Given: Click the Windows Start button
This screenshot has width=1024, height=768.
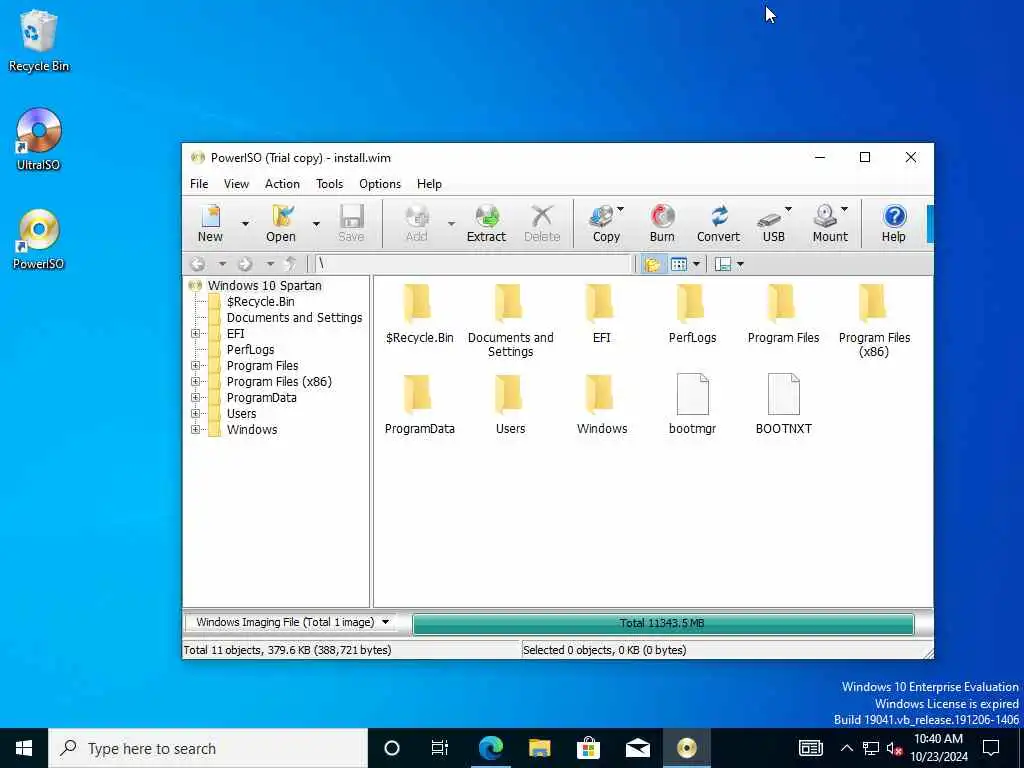Looking at the screenshot, I should pyautogui.click(x=24, y=748).
